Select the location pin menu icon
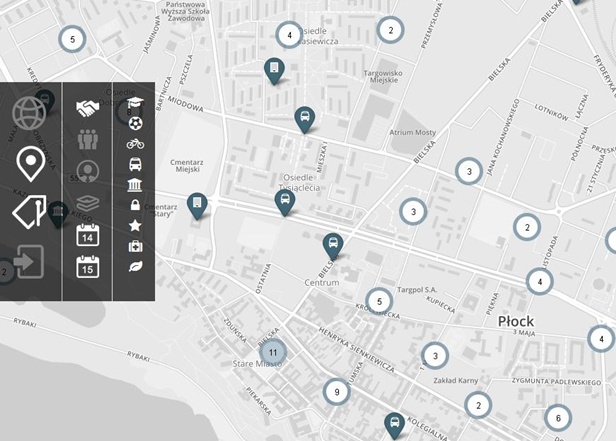Image resolution: width=616 pixels, height=441 pixels. pyautogui.click(x=31, y=161)
